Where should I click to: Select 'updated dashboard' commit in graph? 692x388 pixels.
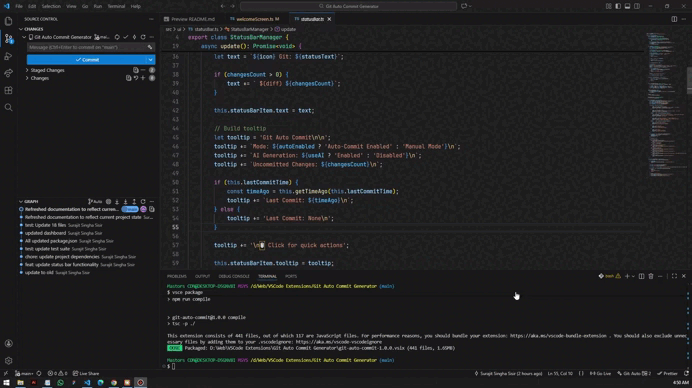click(x=45, y=233)
